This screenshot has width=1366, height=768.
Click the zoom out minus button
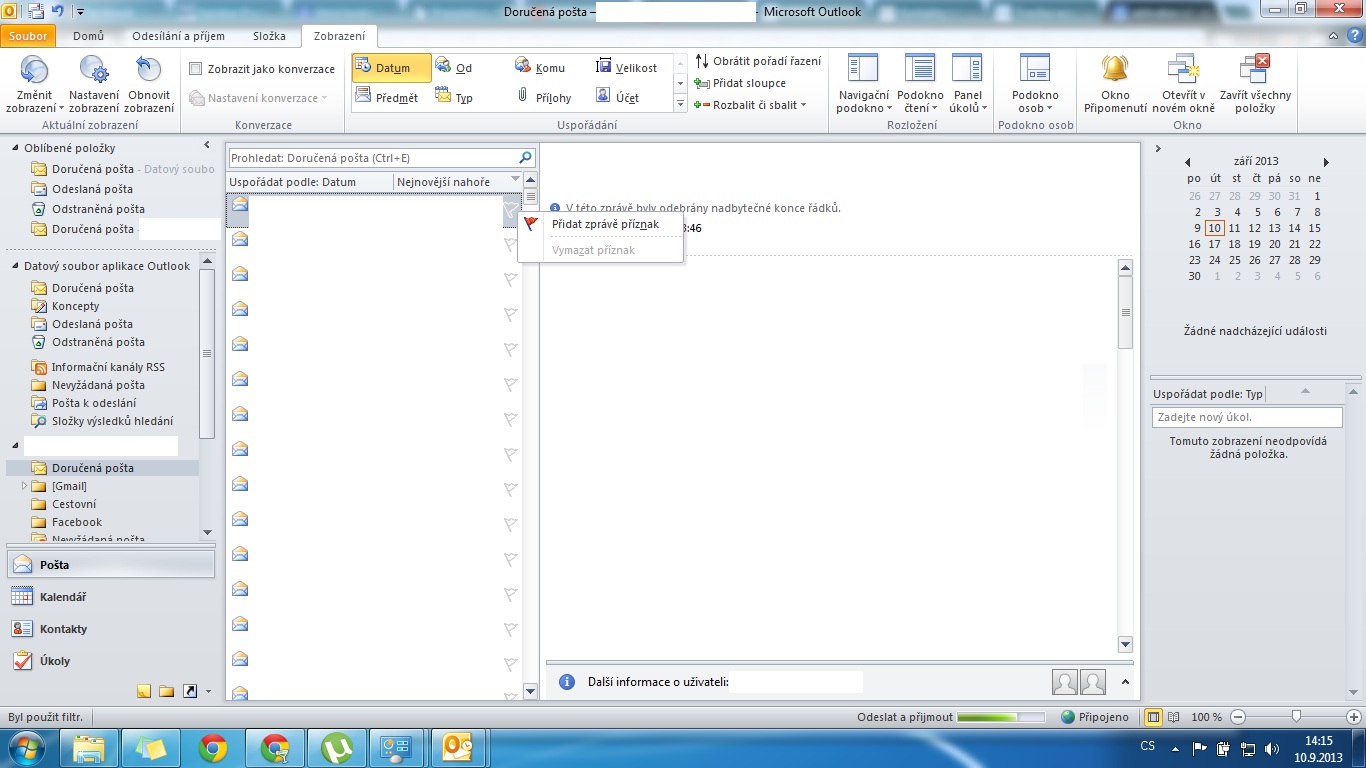pyautogui.click(x=1238, y=717)
